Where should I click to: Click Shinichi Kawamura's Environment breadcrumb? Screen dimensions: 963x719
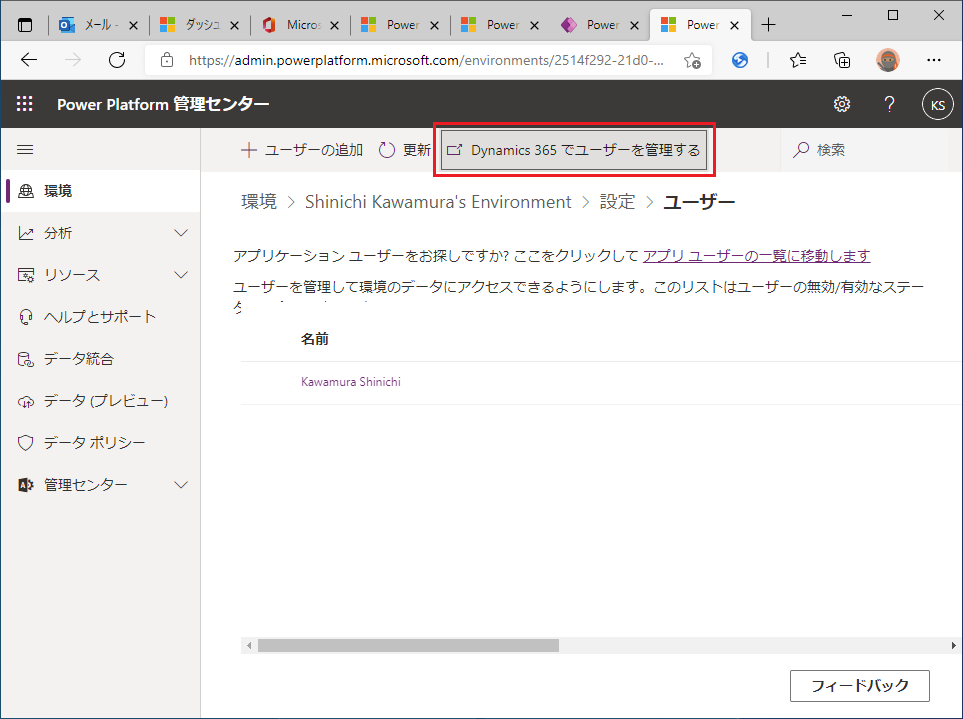tap(438, 201)
